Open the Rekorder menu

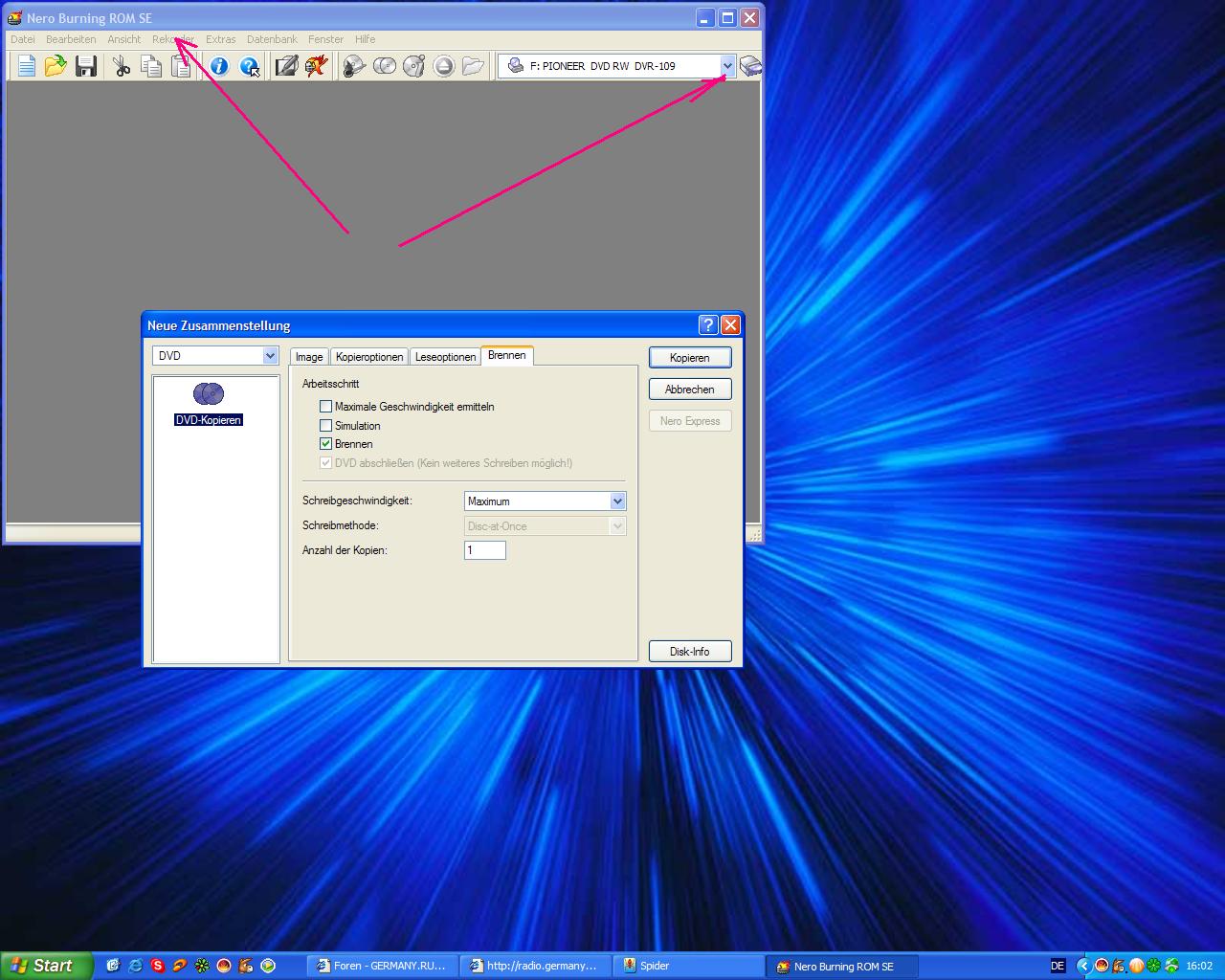tap(173, 39)
